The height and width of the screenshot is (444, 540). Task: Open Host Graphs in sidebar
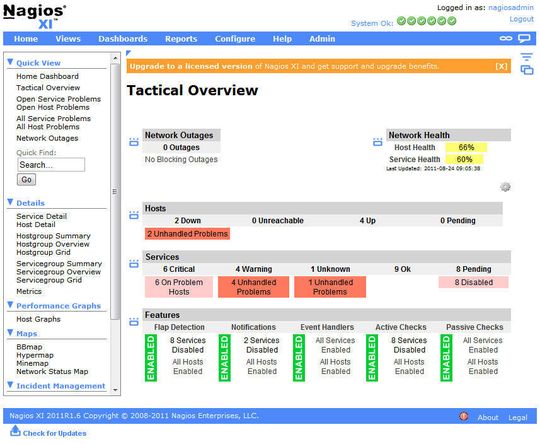tap(38, 319)
